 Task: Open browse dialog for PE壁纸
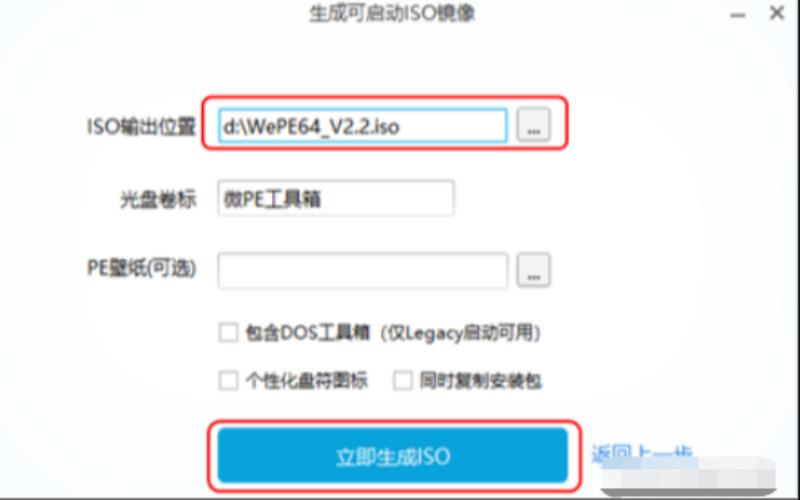533,269
